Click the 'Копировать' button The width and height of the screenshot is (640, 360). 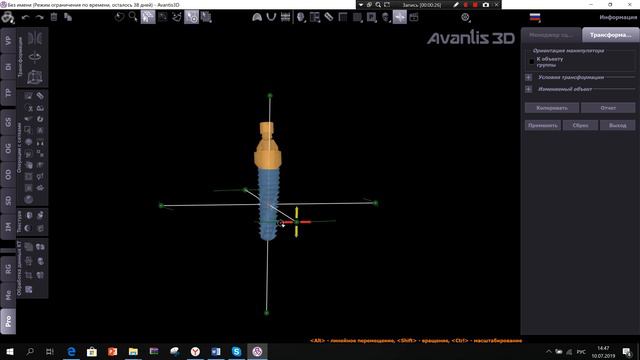click(x=552, y=108)
